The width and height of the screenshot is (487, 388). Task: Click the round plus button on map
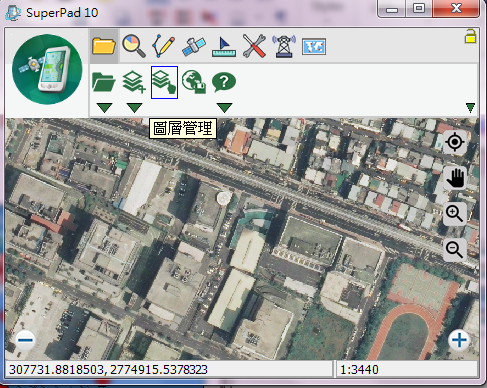coord(459,340)
